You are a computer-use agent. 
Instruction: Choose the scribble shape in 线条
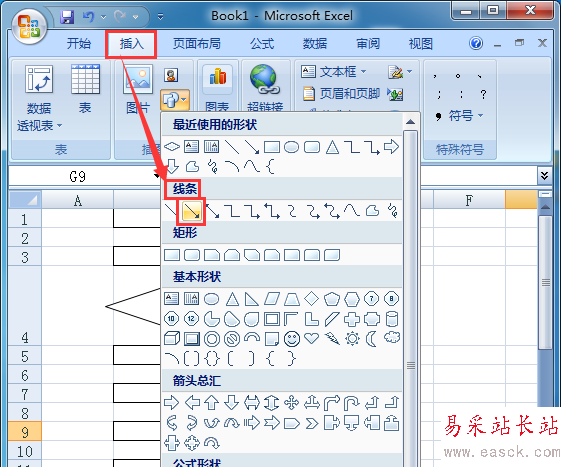pyautogui.click(x=392, y=211)
